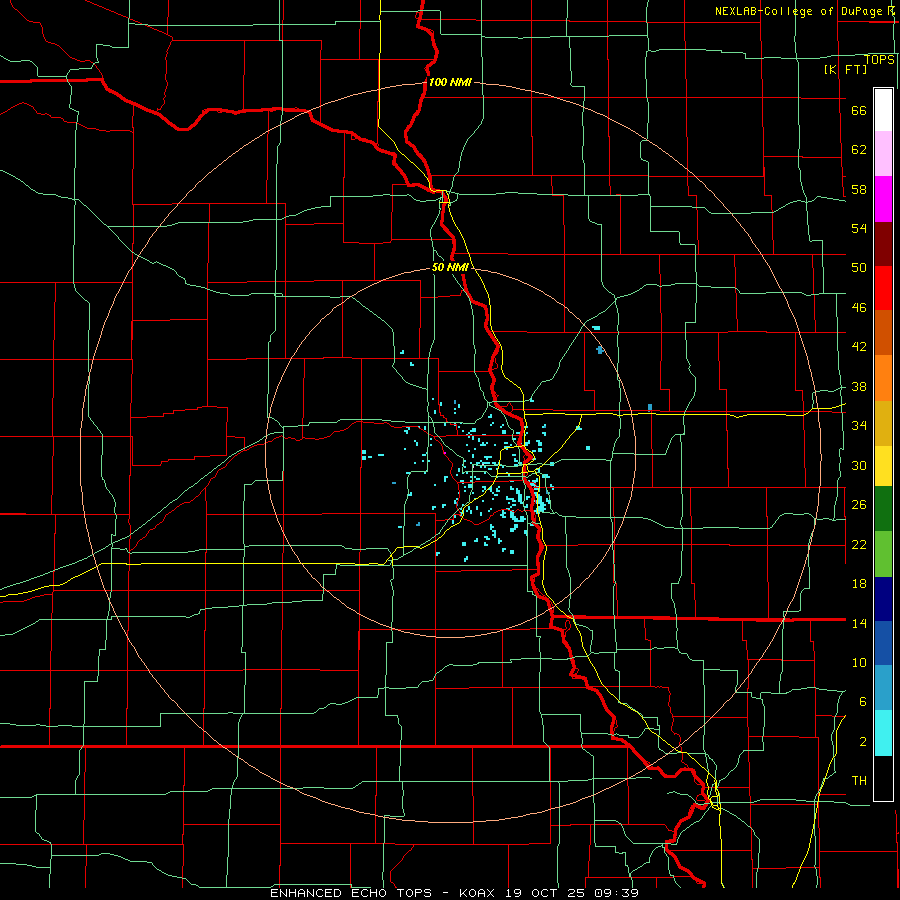900x900 pixels.
Task: Click the 100 NMI range ring label
Action: pyautogui.click(x=450, y=82)
